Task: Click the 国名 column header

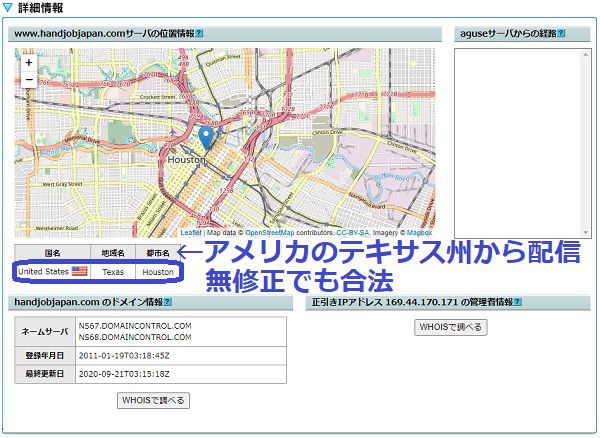Action: pos(52,253)
